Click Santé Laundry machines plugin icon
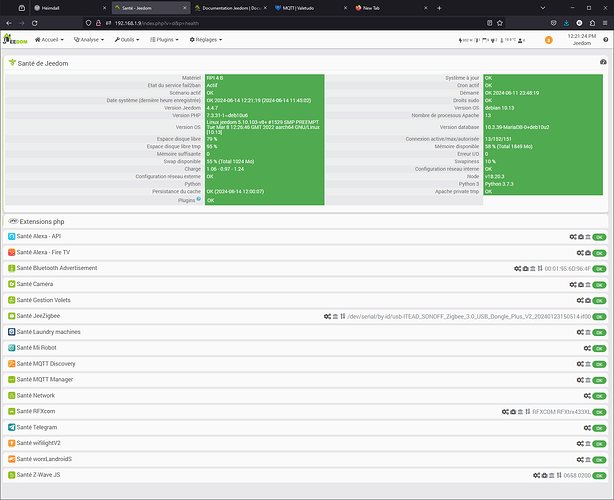The height and width of the screenshot is (500, 614). point(12,332)
